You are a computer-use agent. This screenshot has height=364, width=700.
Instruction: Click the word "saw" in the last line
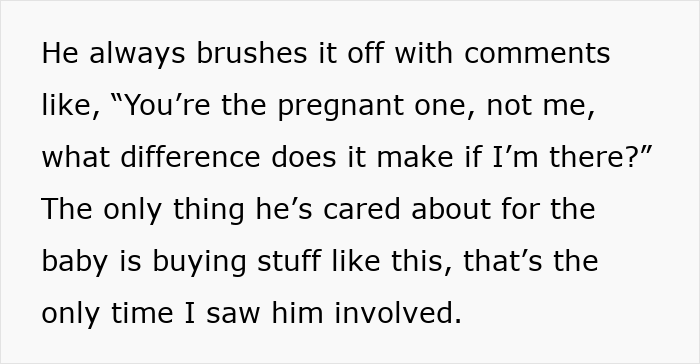233,314
